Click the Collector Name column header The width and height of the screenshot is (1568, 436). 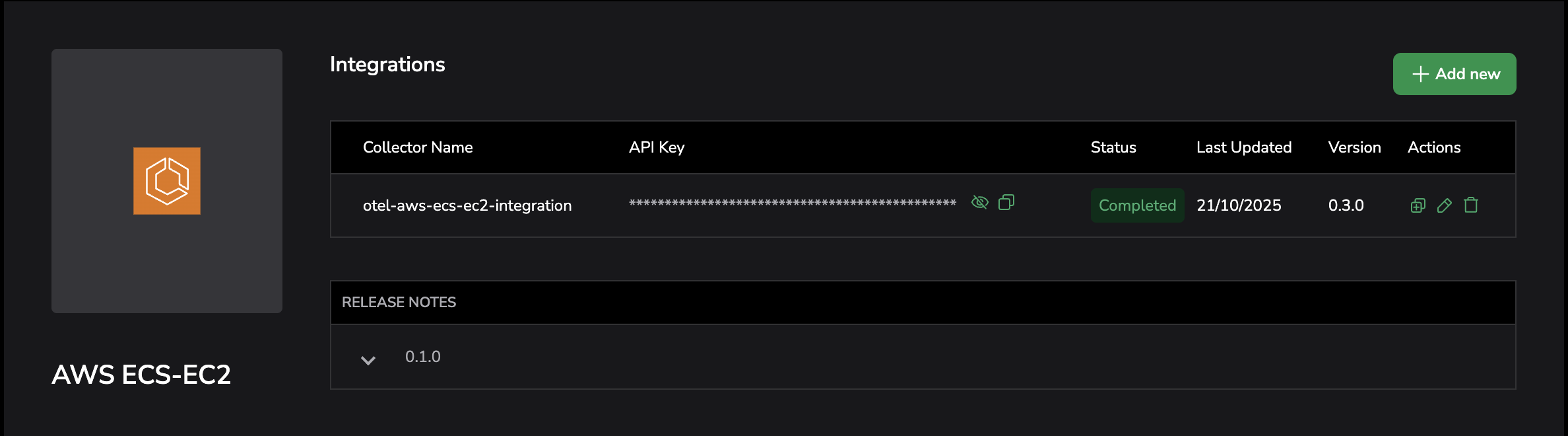(418, 147)
